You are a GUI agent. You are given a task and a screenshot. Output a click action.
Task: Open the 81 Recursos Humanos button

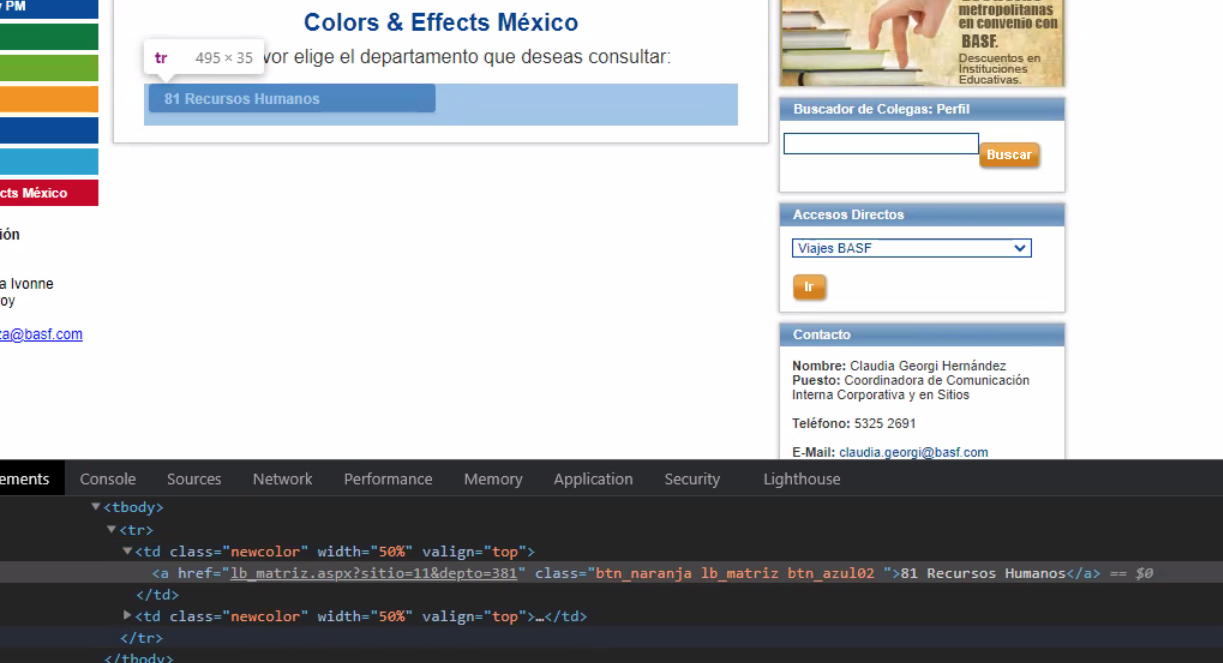click(292, 98)
